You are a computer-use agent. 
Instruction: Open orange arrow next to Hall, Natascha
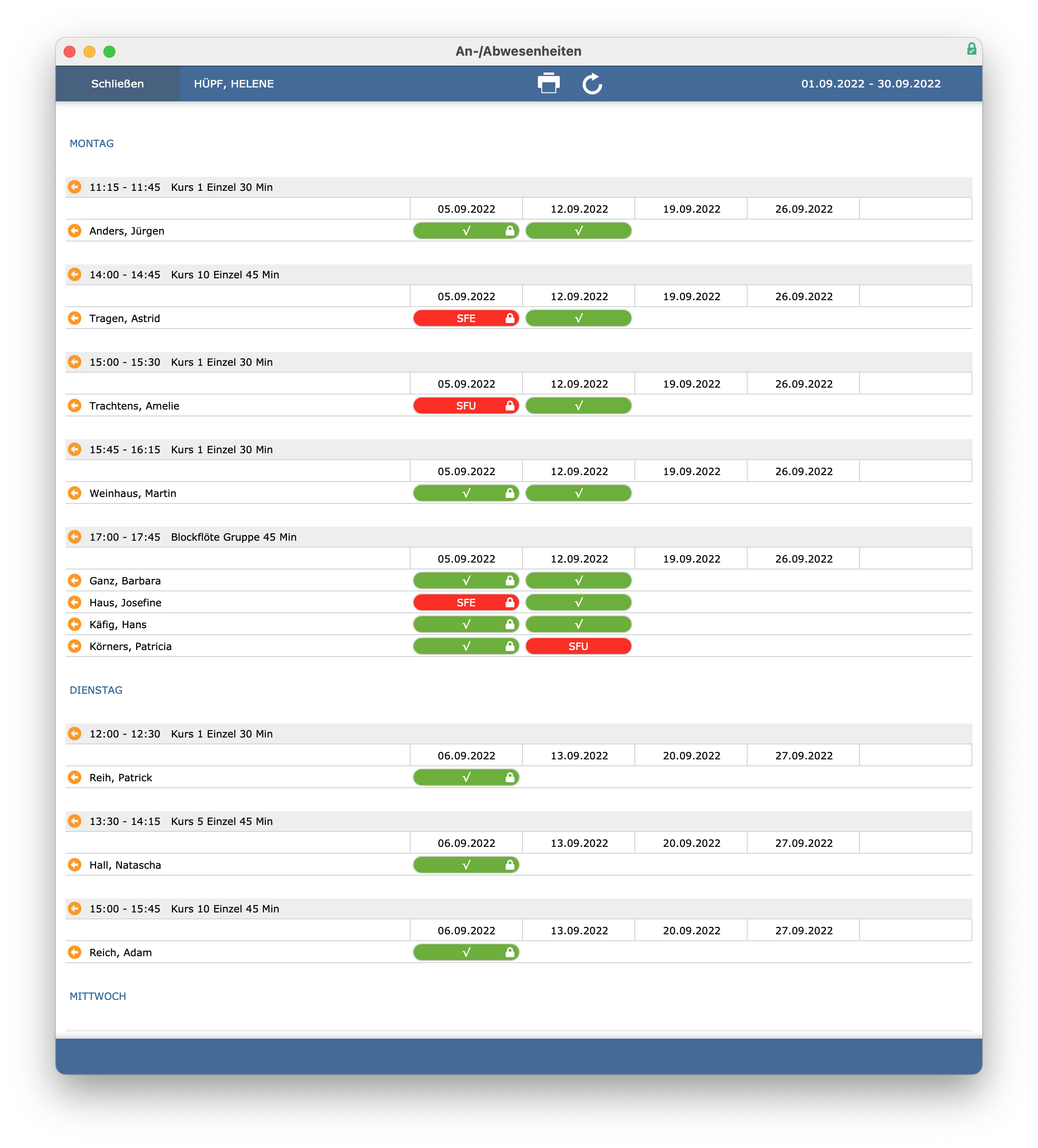(75, 864)
